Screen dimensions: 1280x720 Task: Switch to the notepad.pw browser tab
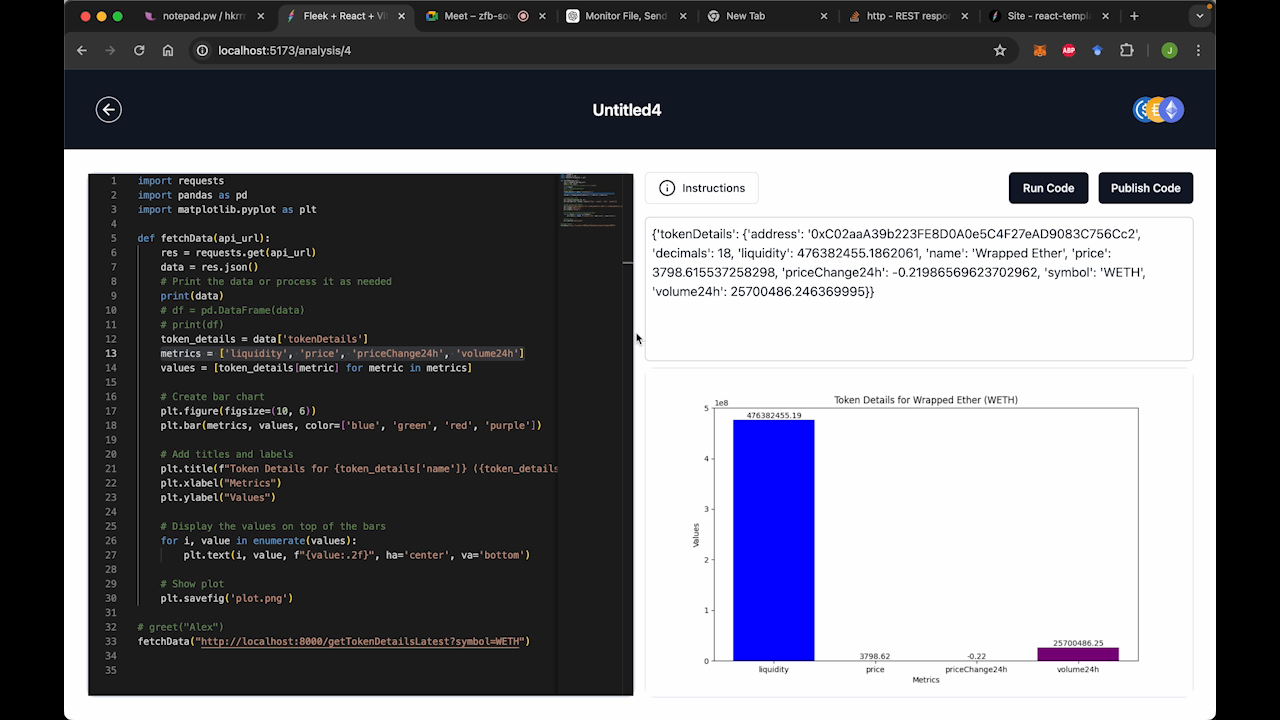(x=205, y=16)
